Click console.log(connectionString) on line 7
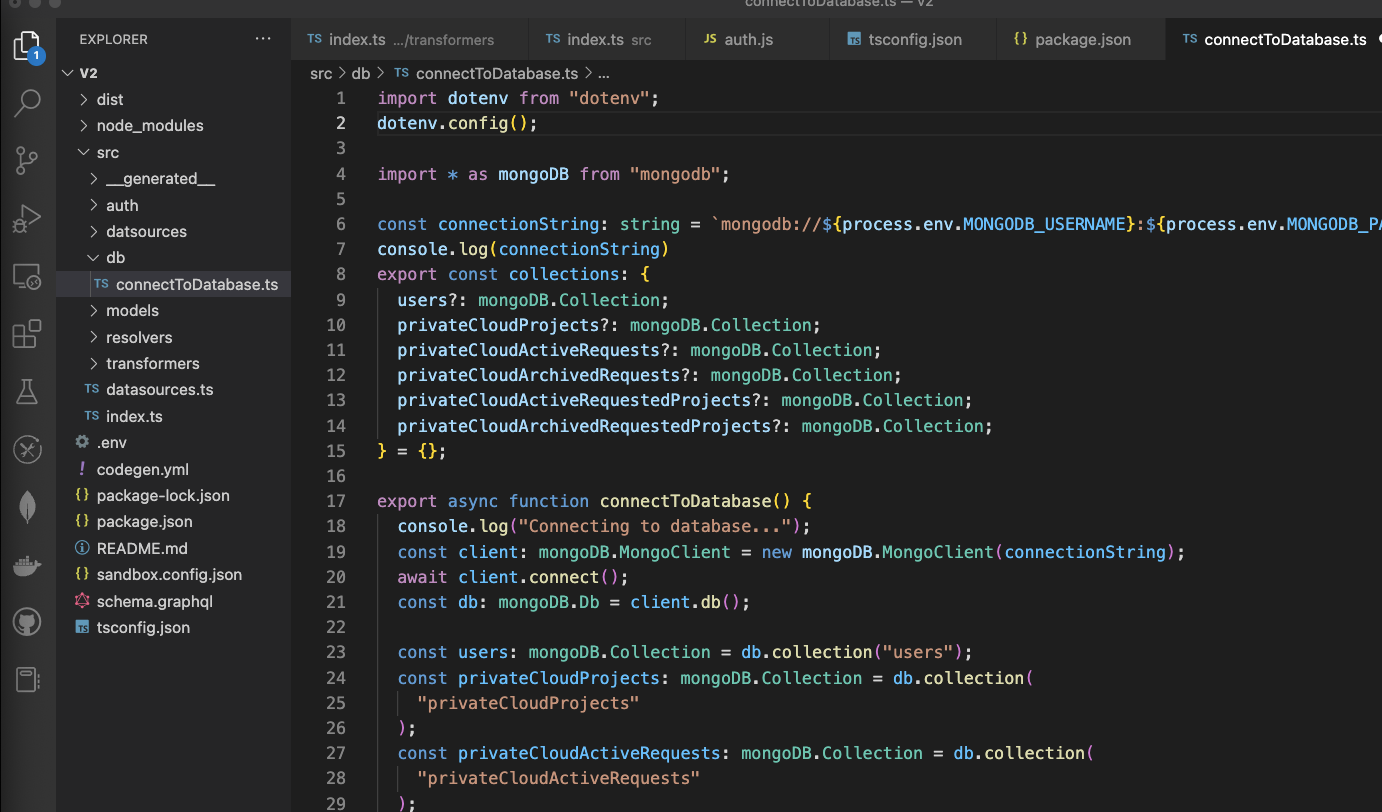1382x812 pixels. [x=523, y=249]
